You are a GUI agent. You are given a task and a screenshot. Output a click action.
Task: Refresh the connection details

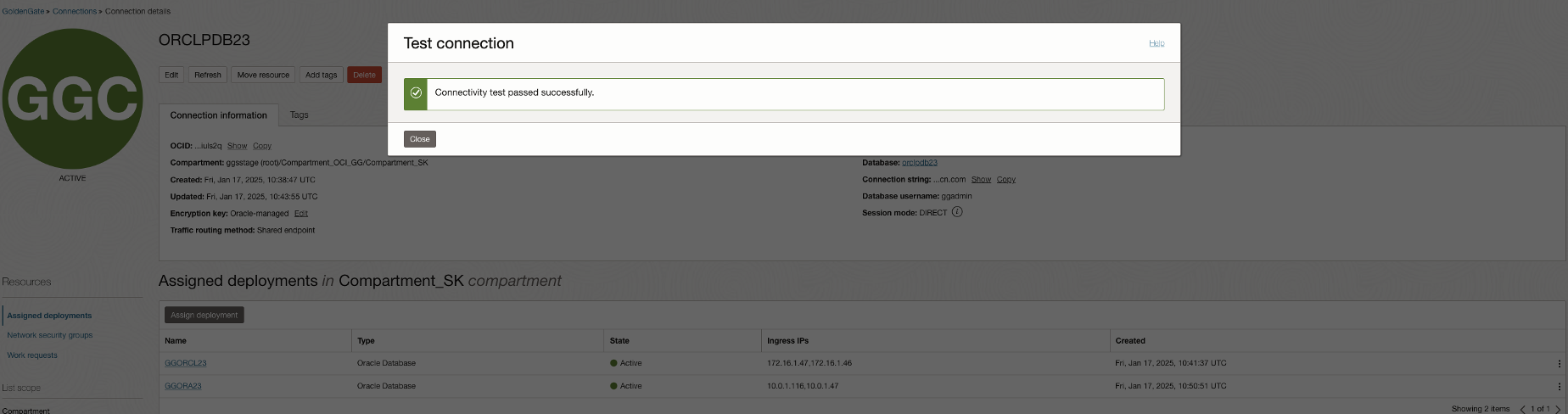[x=208, y=75]
